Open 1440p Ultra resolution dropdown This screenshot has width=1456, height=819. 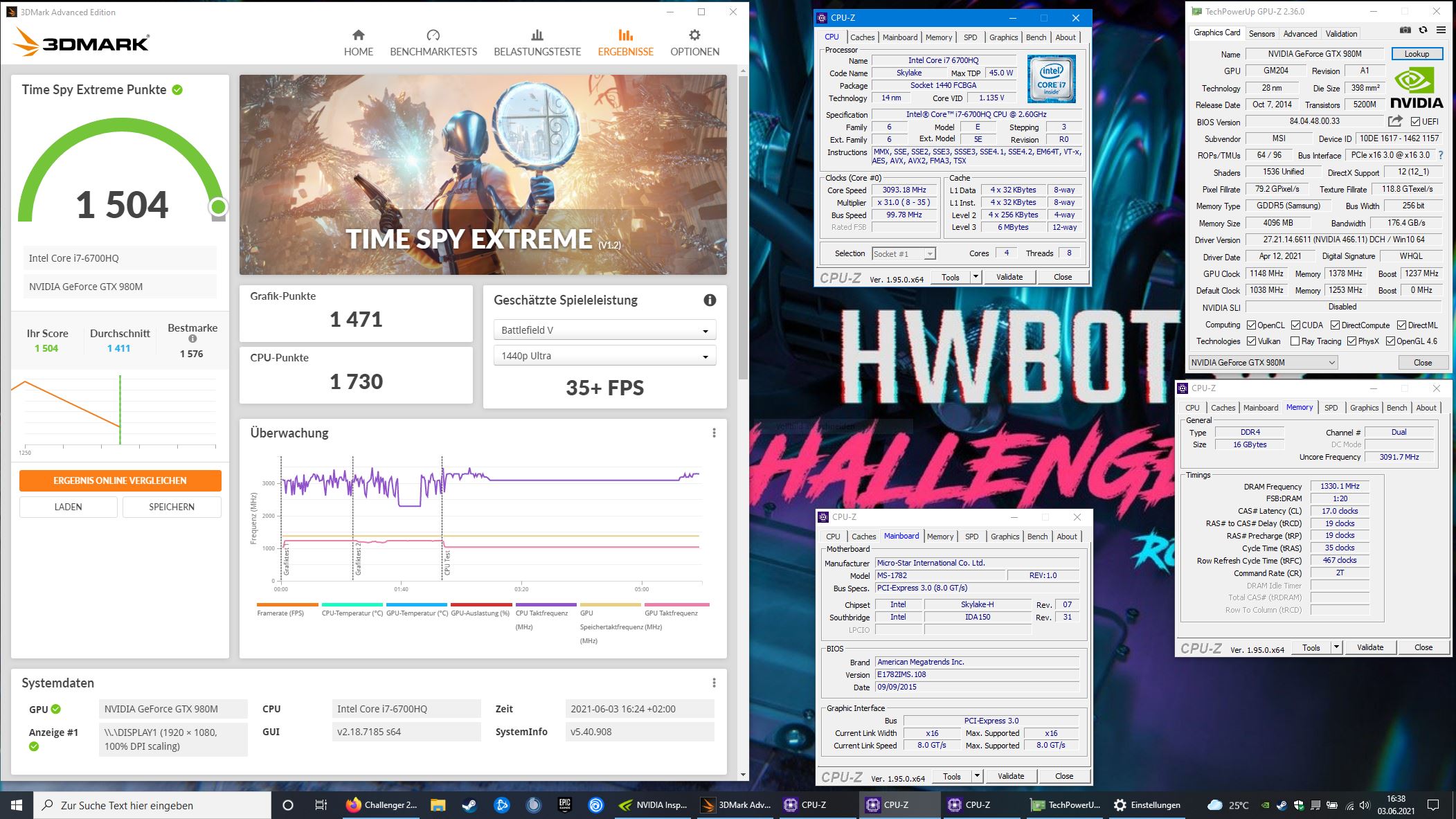(x=604, y=356)
